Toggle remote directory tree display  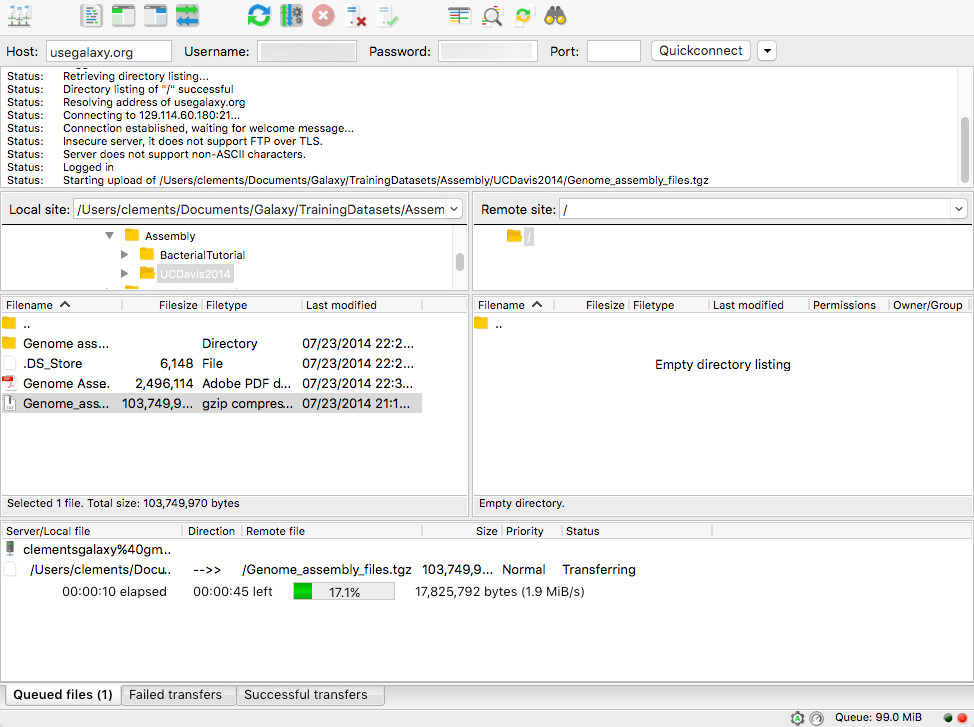point(155,16)
